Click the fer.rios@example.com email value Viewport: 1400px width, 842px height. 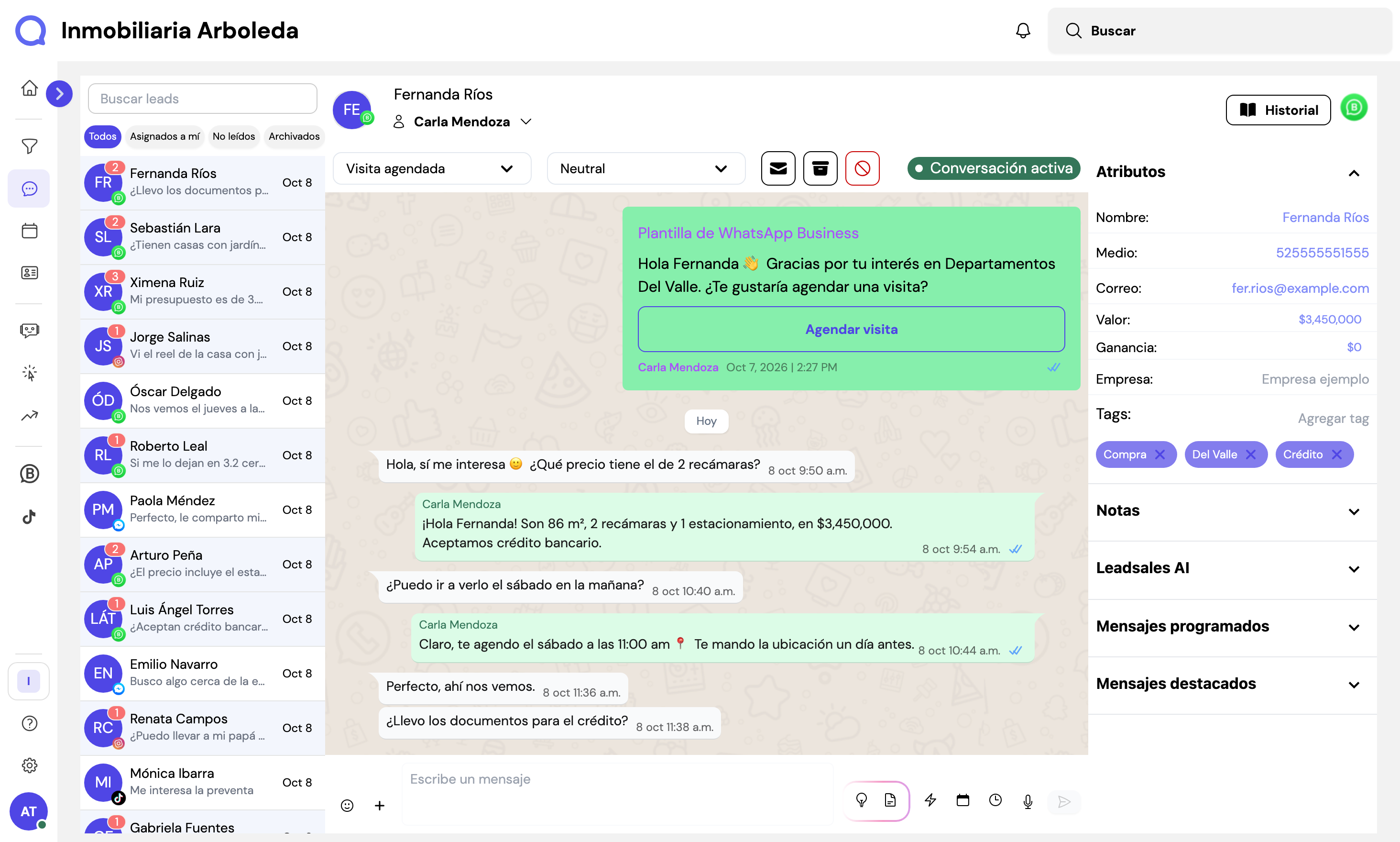point(1300,288)
